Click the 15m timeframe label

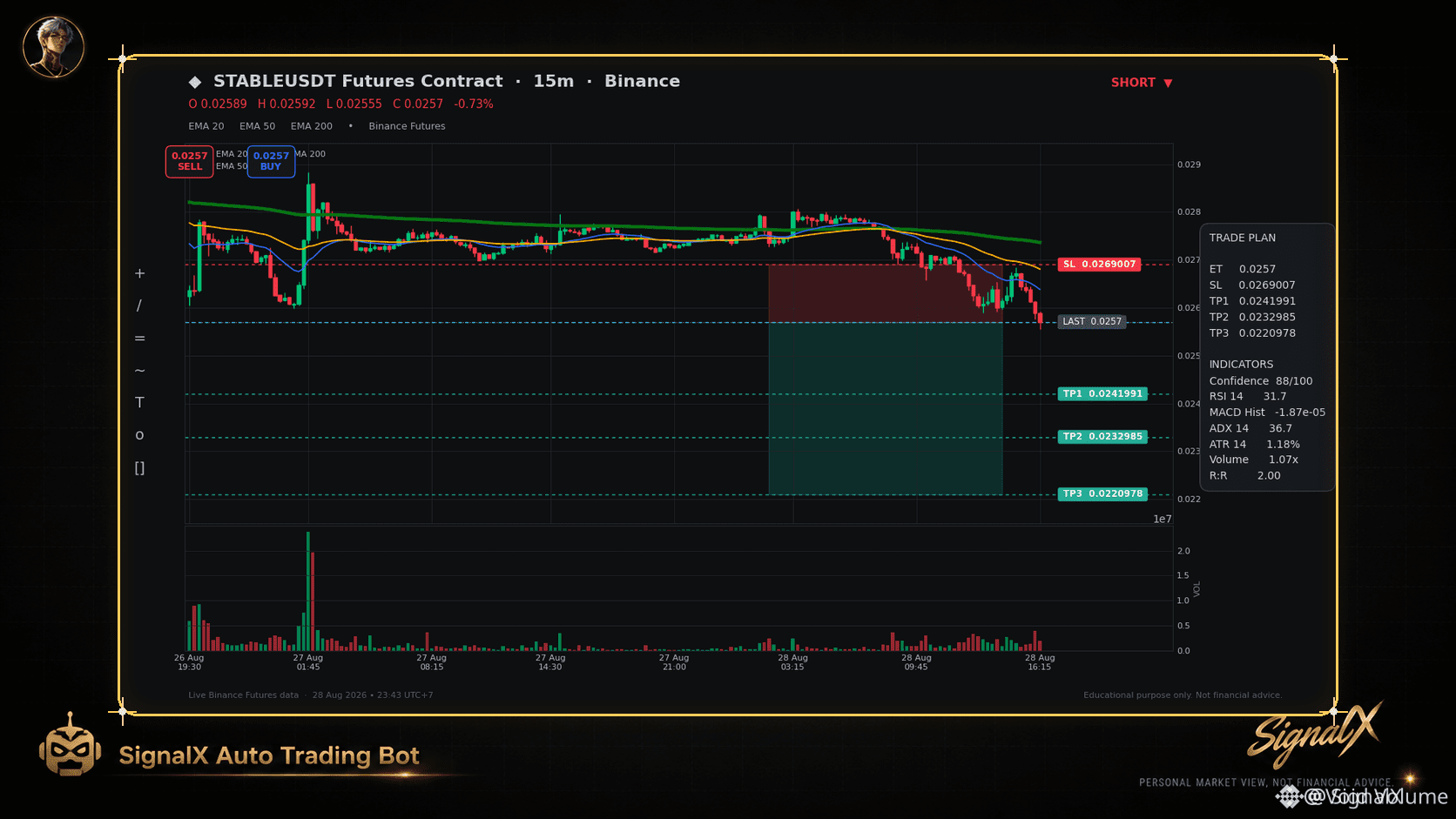point(554,81)
